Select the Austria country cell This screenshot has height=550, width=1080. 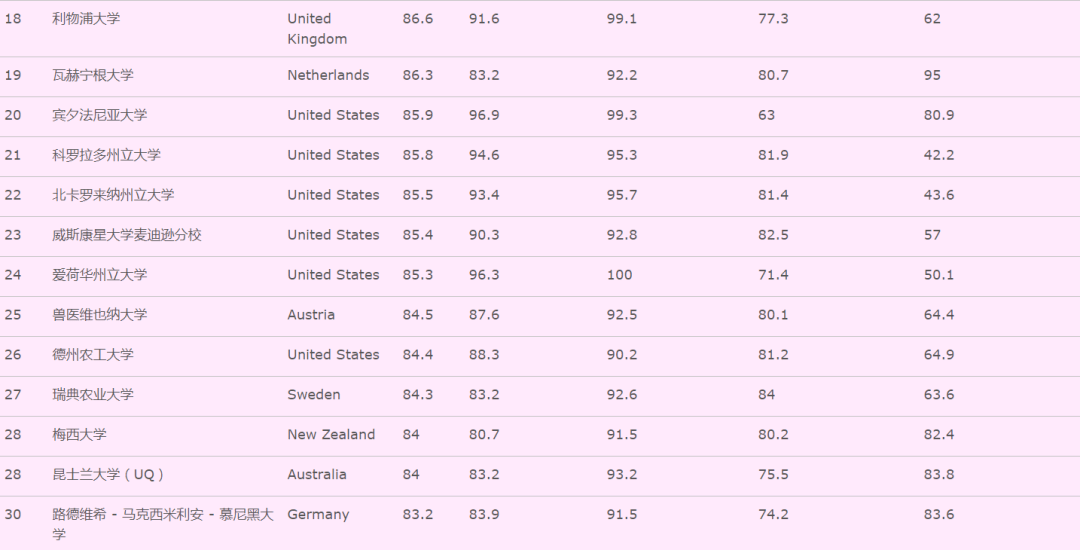tap(311, 315)
